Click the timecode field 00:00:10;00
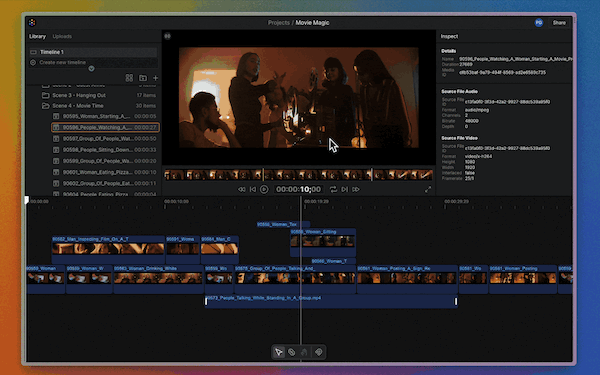Screen dimensions: 600x375 tap(298, 189)
